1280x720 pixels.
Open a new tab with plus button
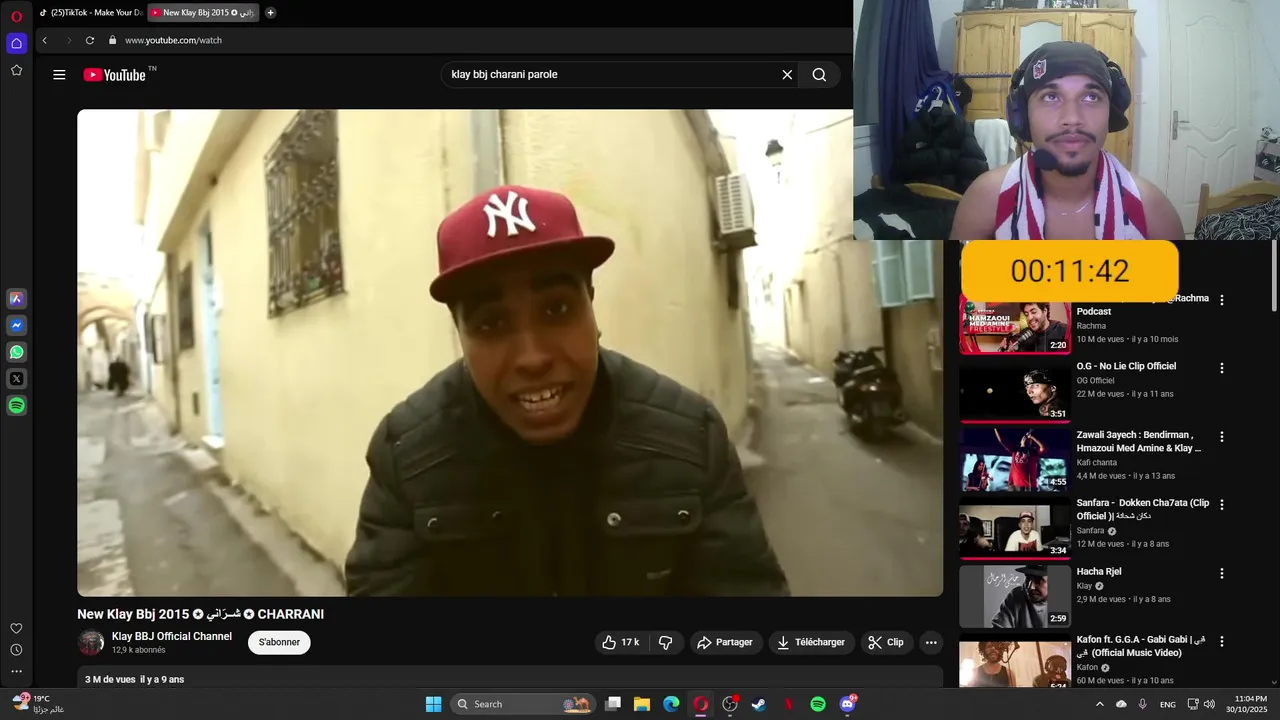tap(270, 13)
